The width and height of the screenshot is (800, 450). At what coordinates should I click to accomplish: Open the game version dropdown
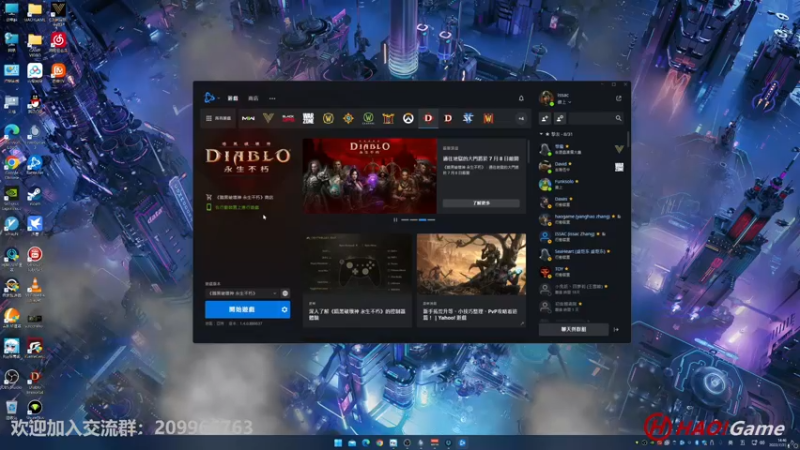[242, 293]
